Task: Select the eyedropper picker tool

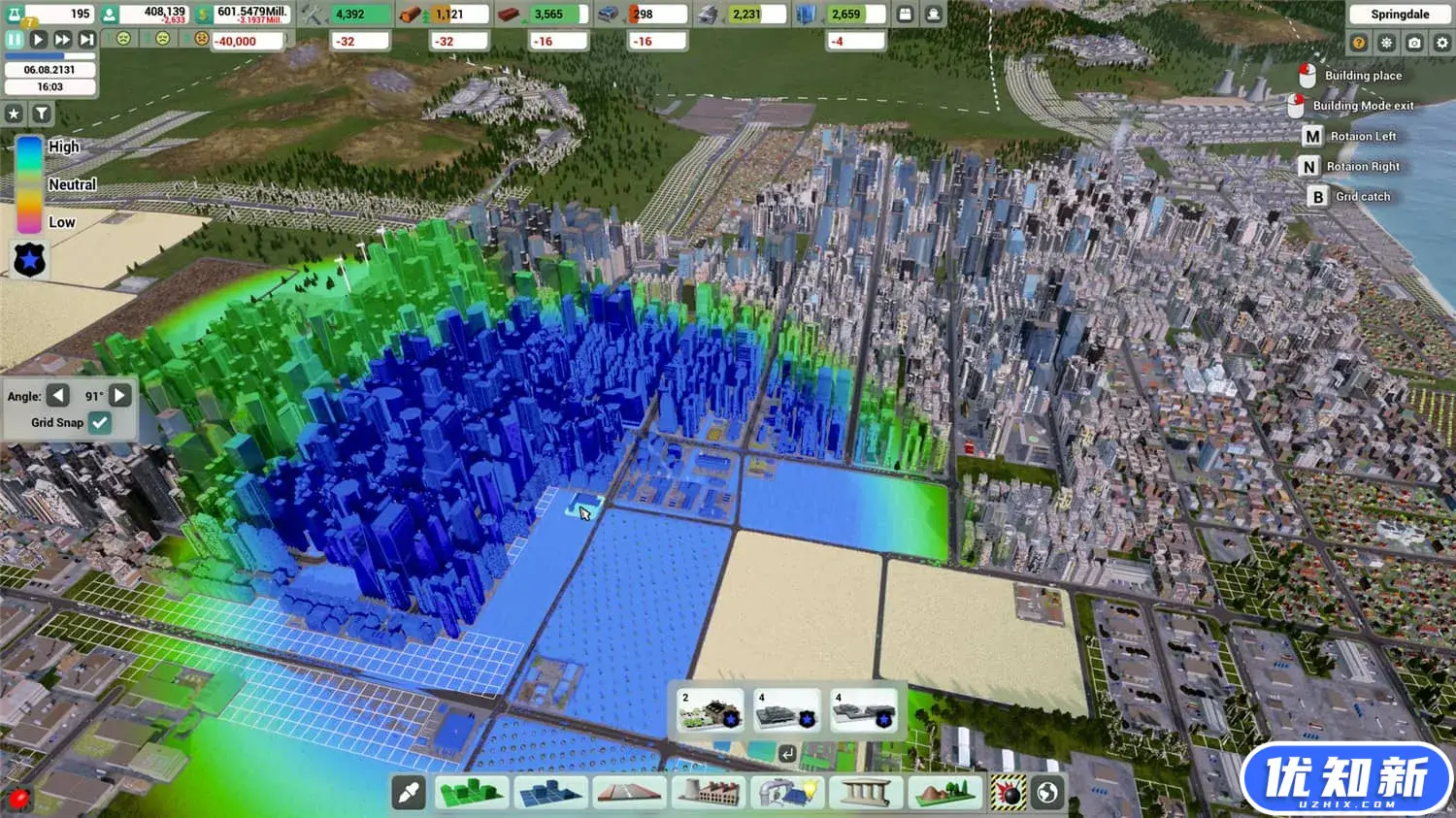Action: pos(409,793)
